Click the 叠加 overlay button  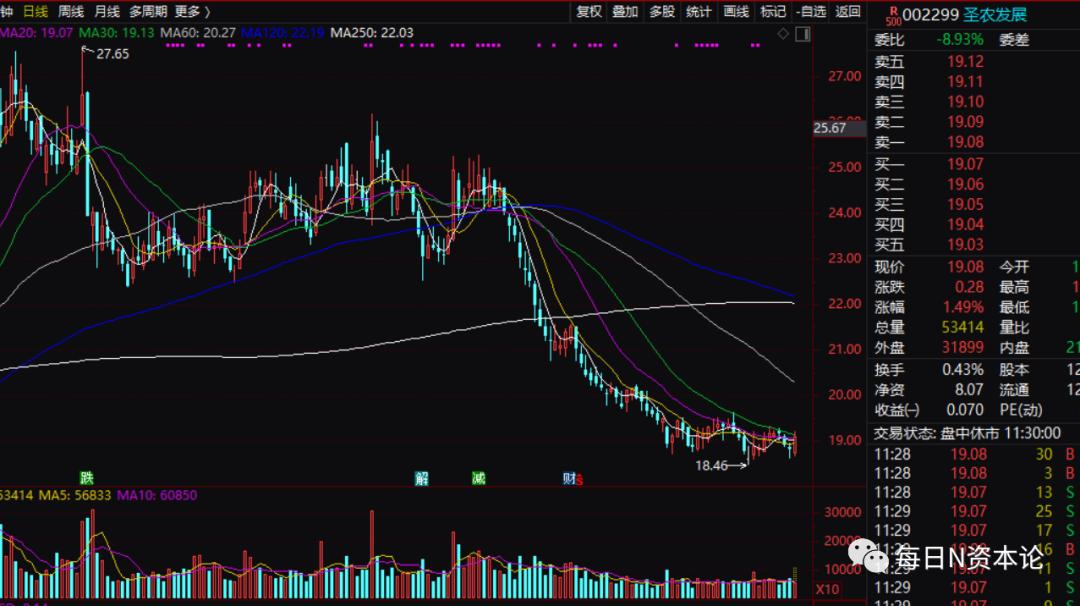(x=625, y=12)
